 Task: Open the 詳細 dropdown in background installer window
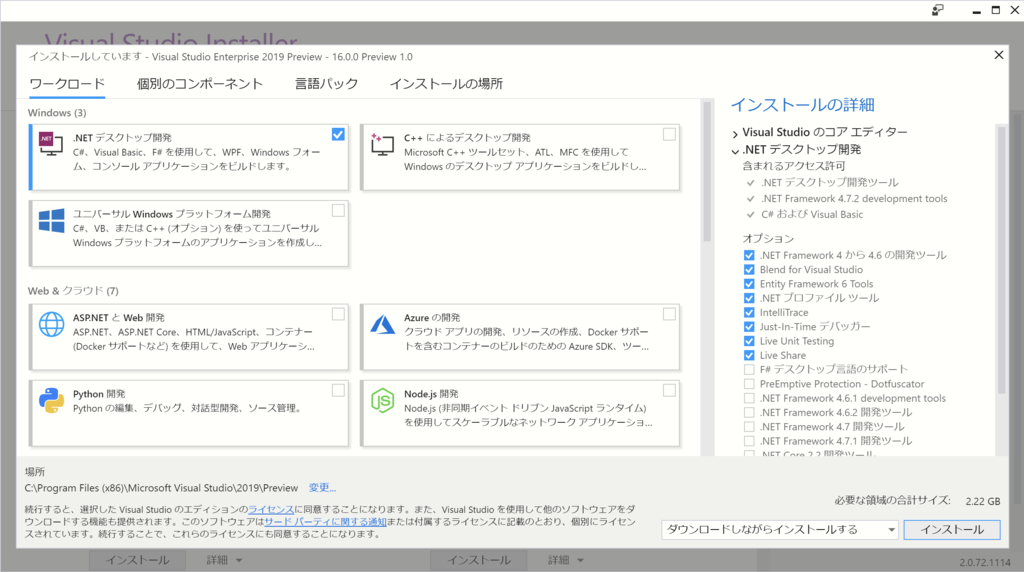[x=225, y=560]
